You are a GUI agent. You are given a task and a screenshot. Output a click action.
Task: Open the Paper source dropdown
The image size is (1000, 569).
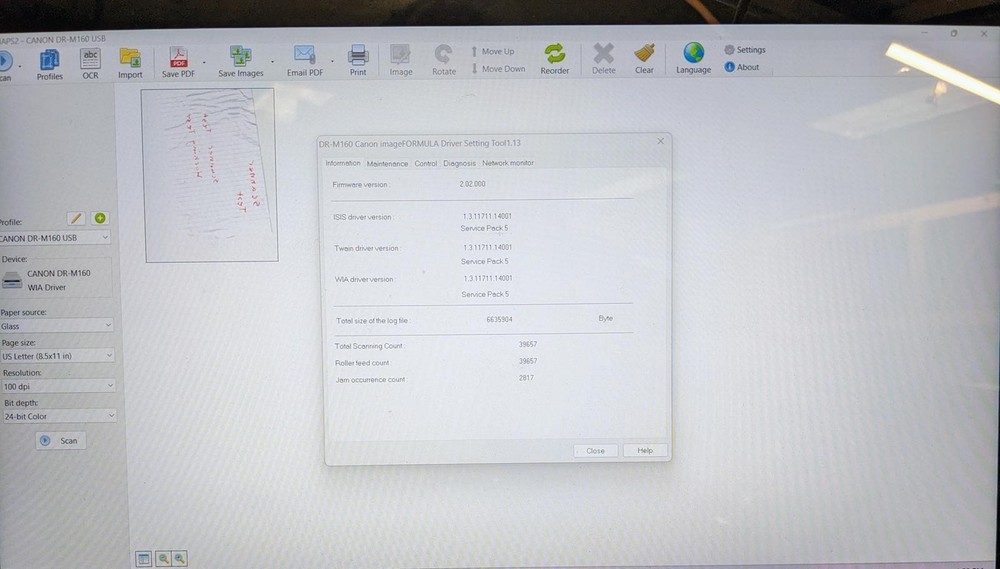(57, 325)
